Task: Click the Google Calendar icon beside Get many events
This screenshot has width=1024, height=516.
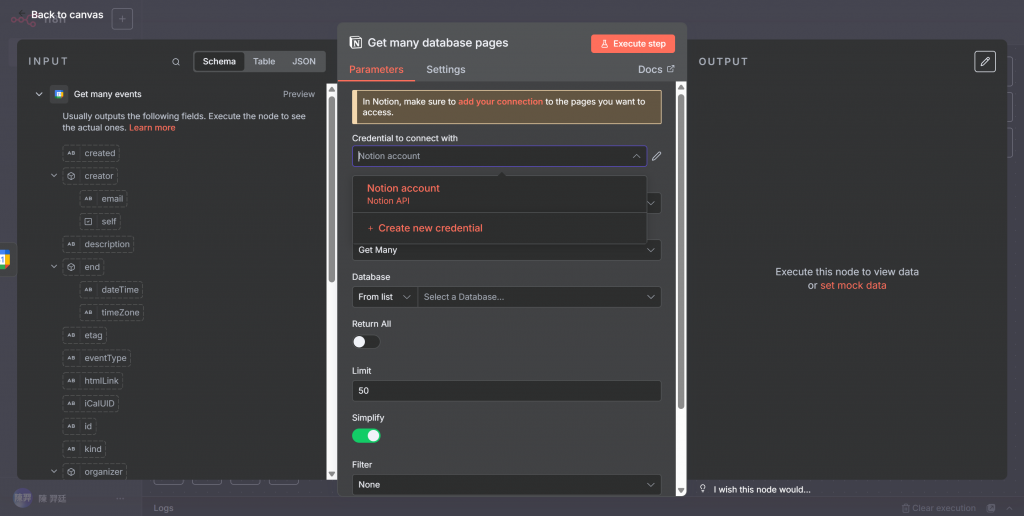Action: [59, 94]
